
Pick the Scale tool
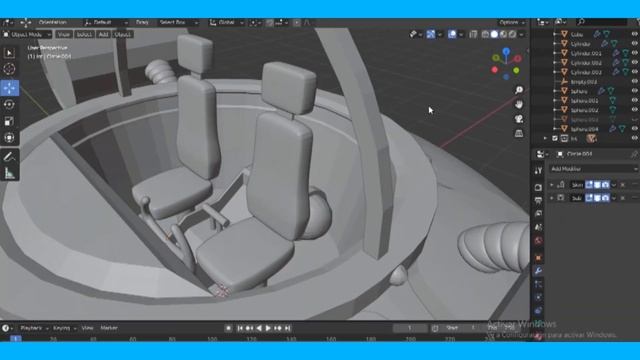9,121
